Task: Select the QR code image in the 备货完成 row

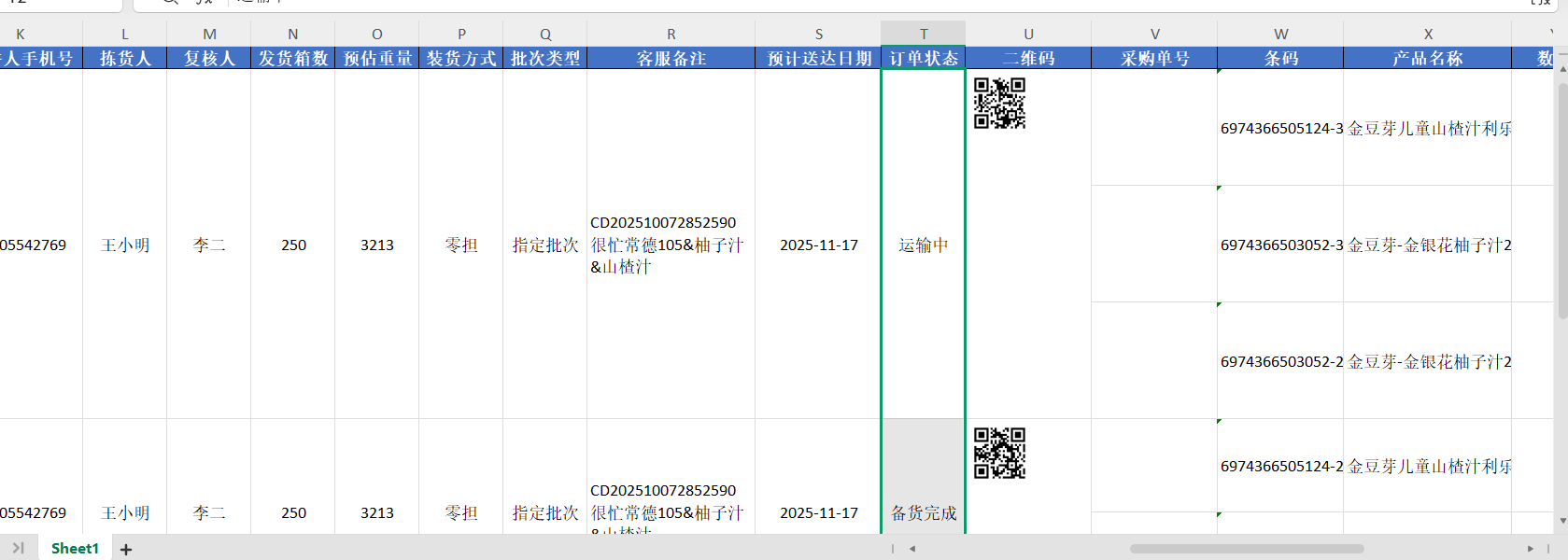Action: coord(999,453)
